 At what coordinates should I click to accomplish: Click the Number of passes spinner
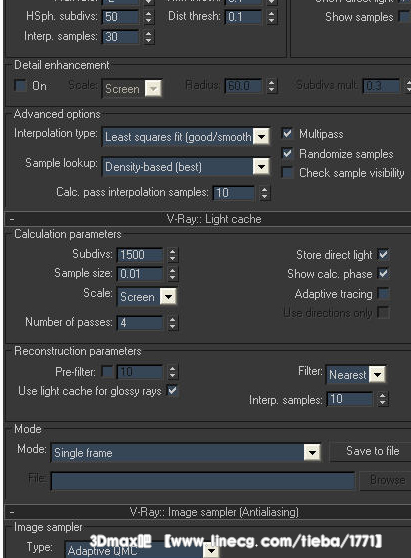coord(173,323)
